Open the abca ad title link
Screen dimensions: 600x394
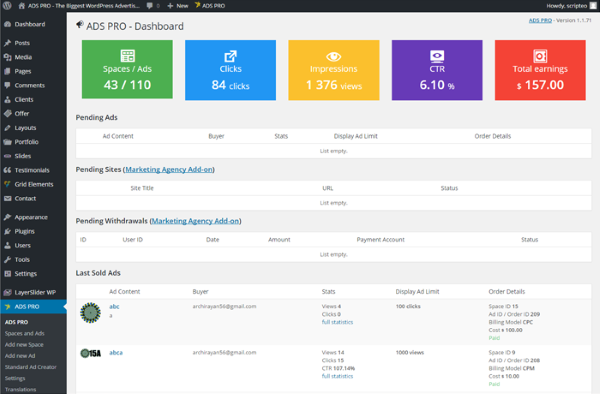(x=116, y=353)
